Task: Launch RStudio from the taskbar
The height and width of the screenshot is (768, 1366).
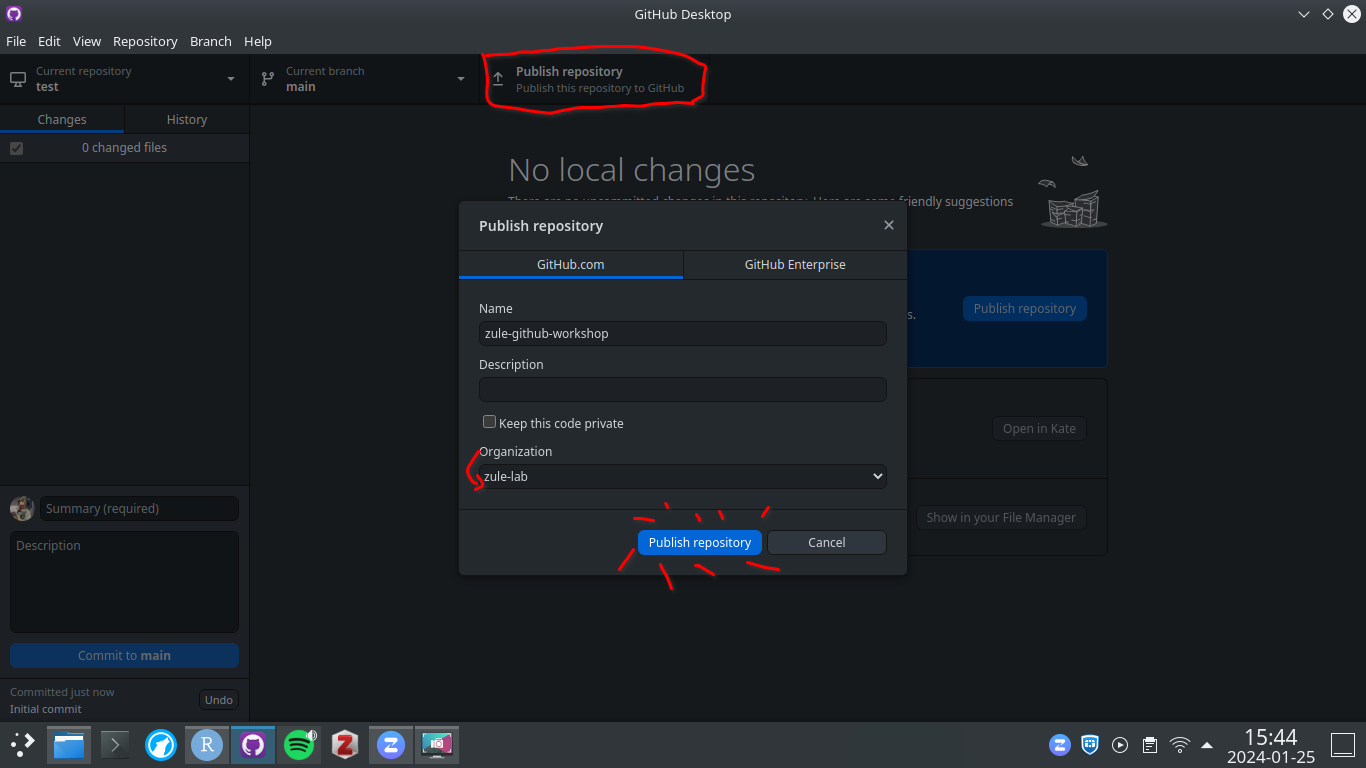Action: pyautogui.click(x=207, y=745)
